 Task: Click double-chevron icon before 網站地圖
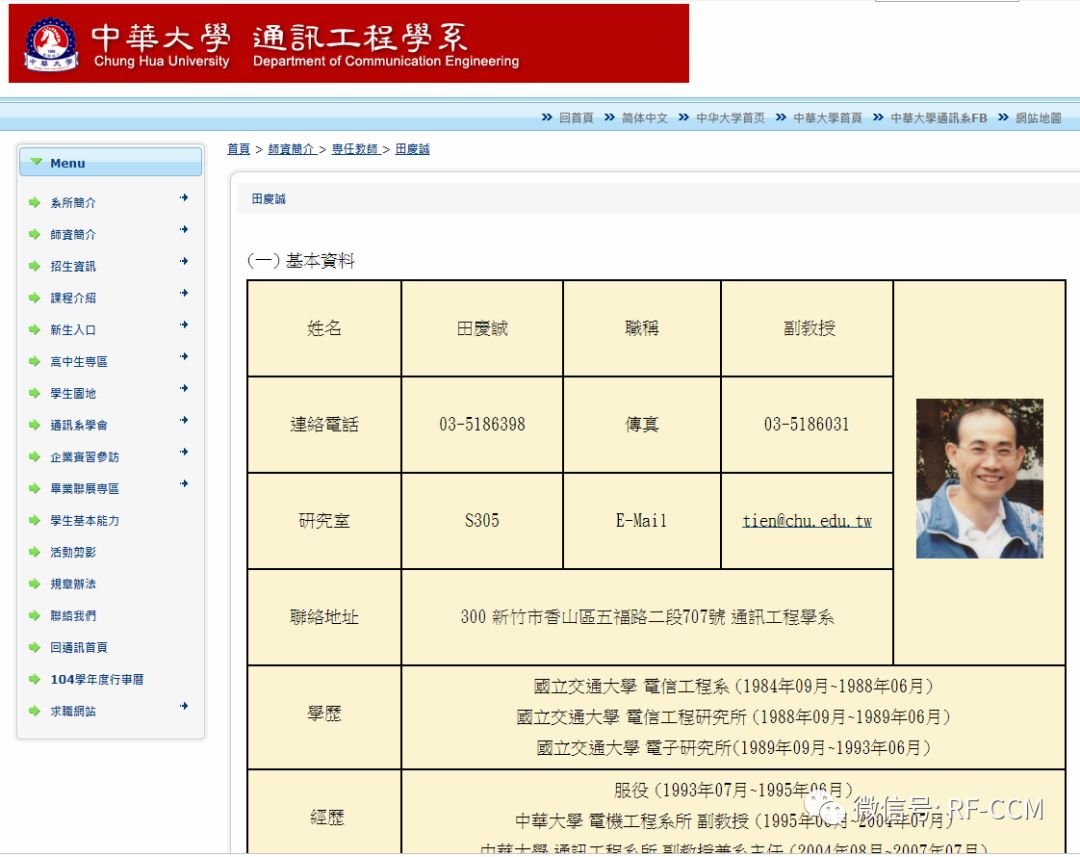click(1004, 117)
